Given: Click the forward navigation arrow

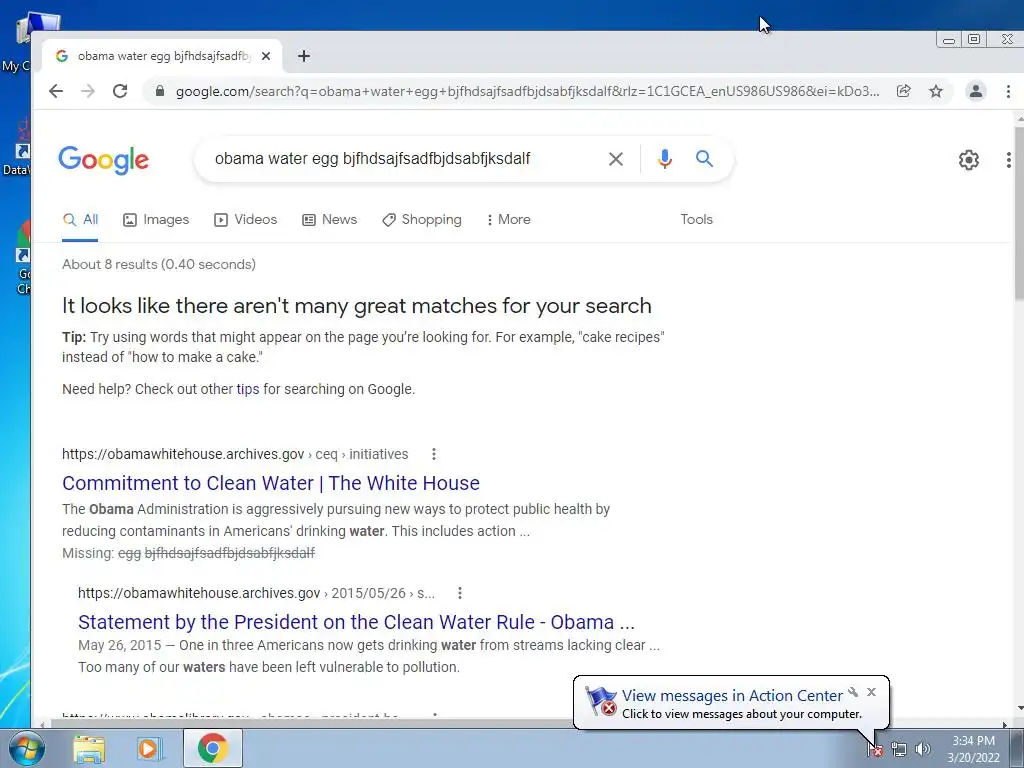Looking at the screenshot, I should pyautogui.click(x=88, y=91).
